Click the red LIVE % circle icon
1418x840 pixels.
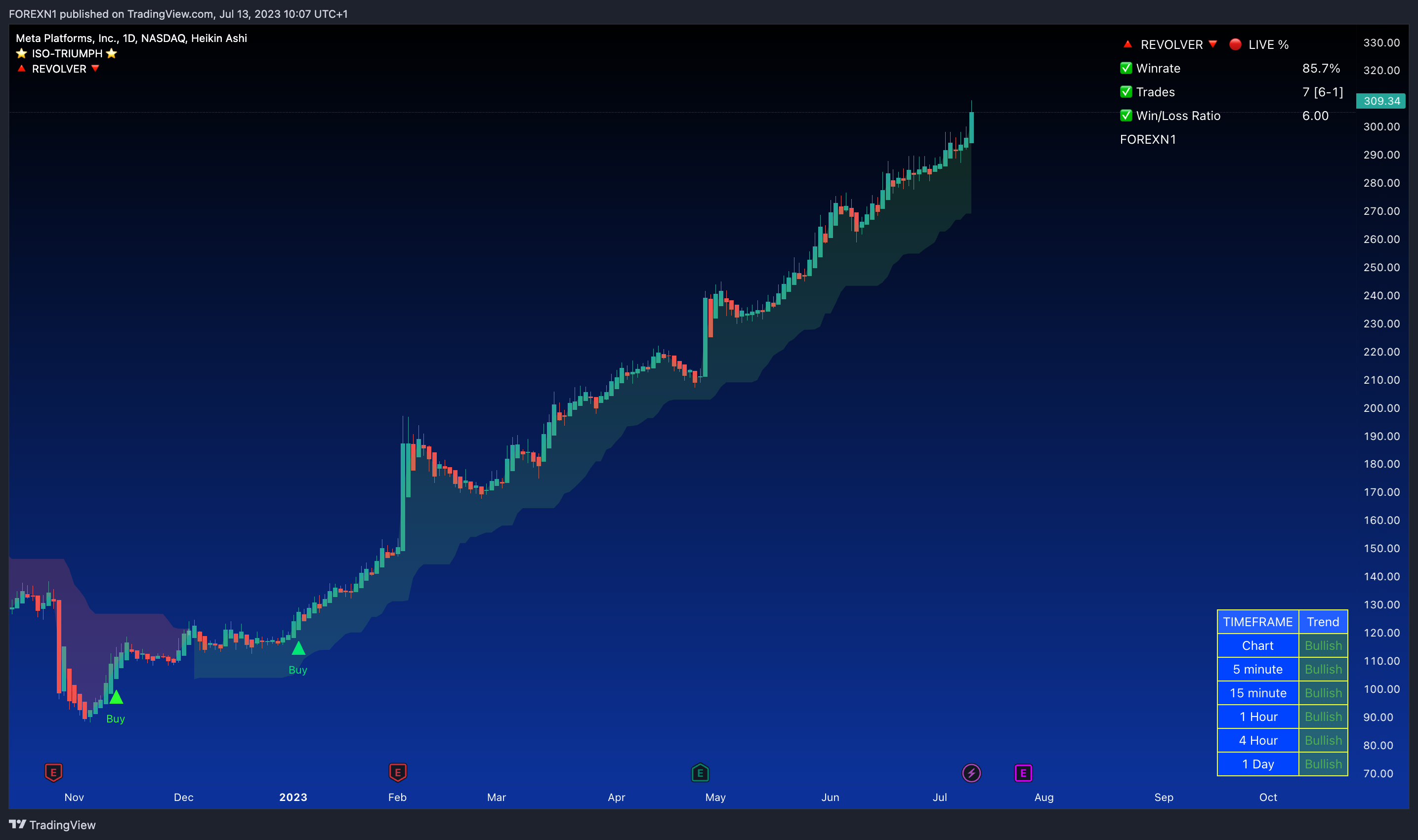click(1235, 44)
